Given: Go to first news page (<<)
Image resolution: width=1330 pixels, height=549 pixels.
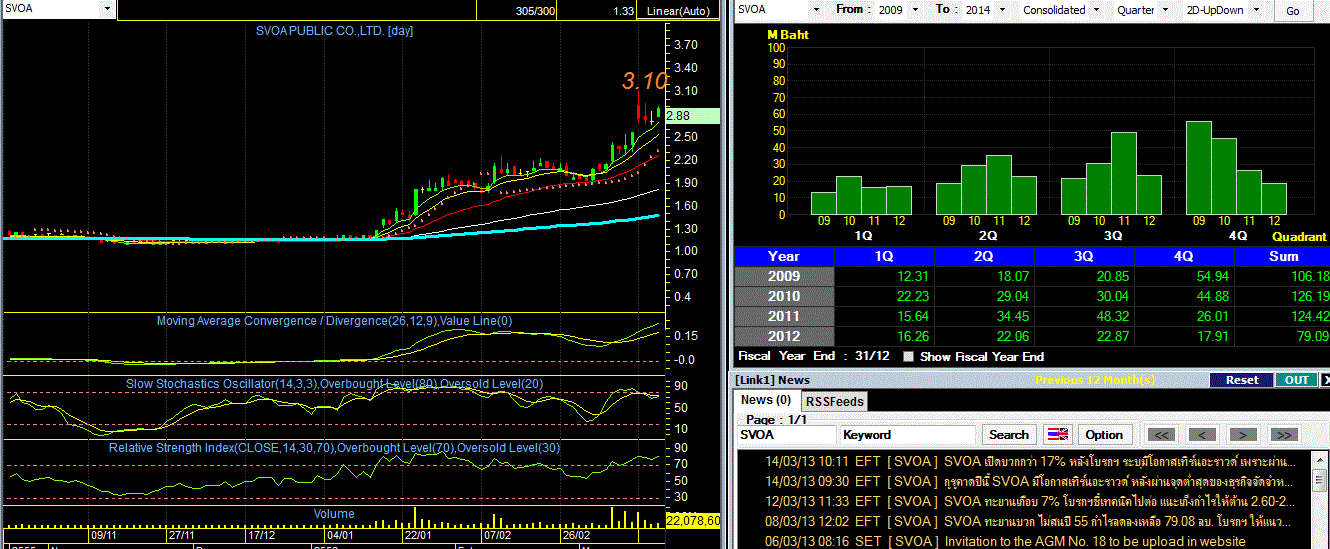Looking at the screenshot, I should [x=1161, y=435].
